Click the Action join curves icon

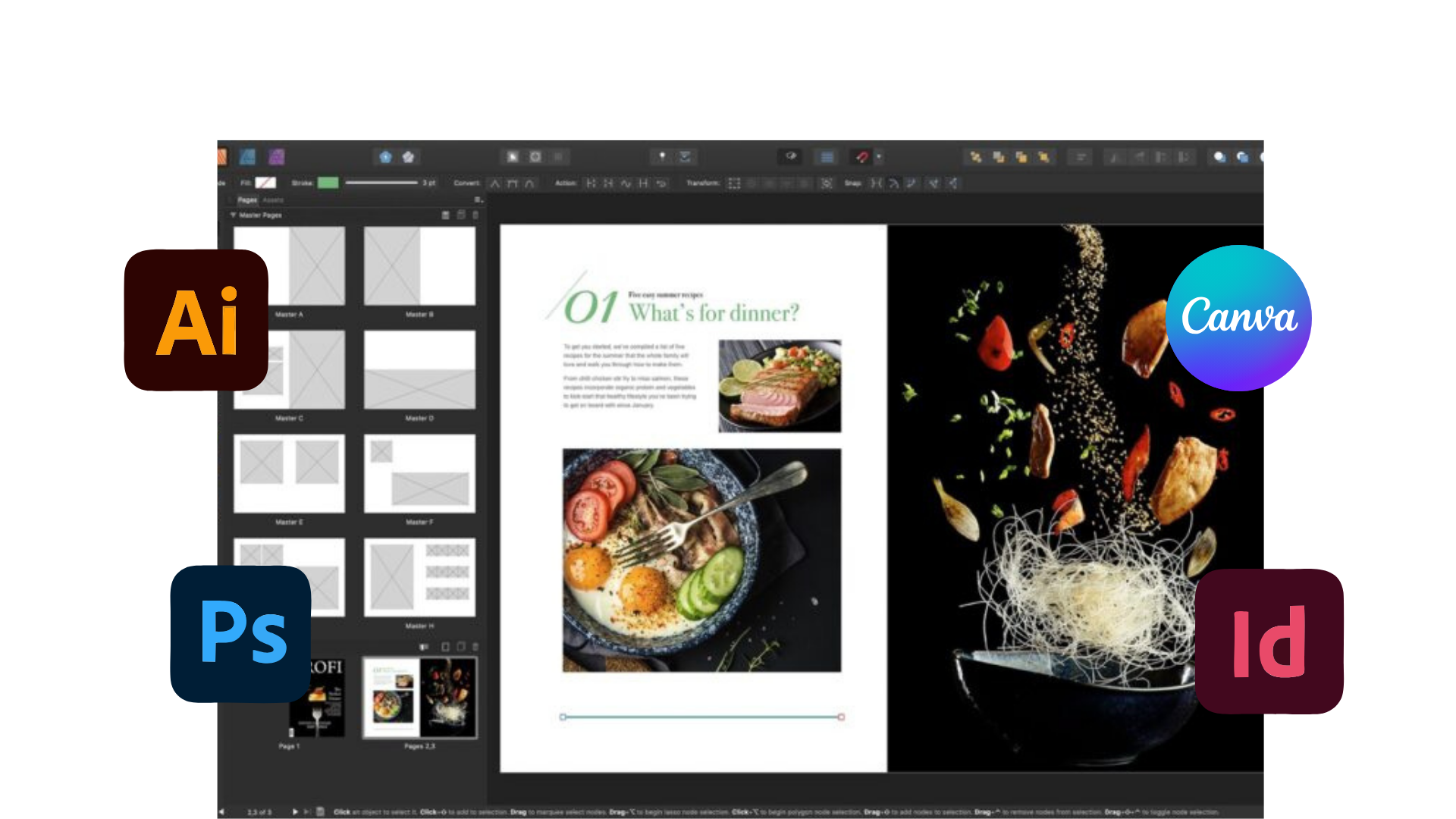643,184
